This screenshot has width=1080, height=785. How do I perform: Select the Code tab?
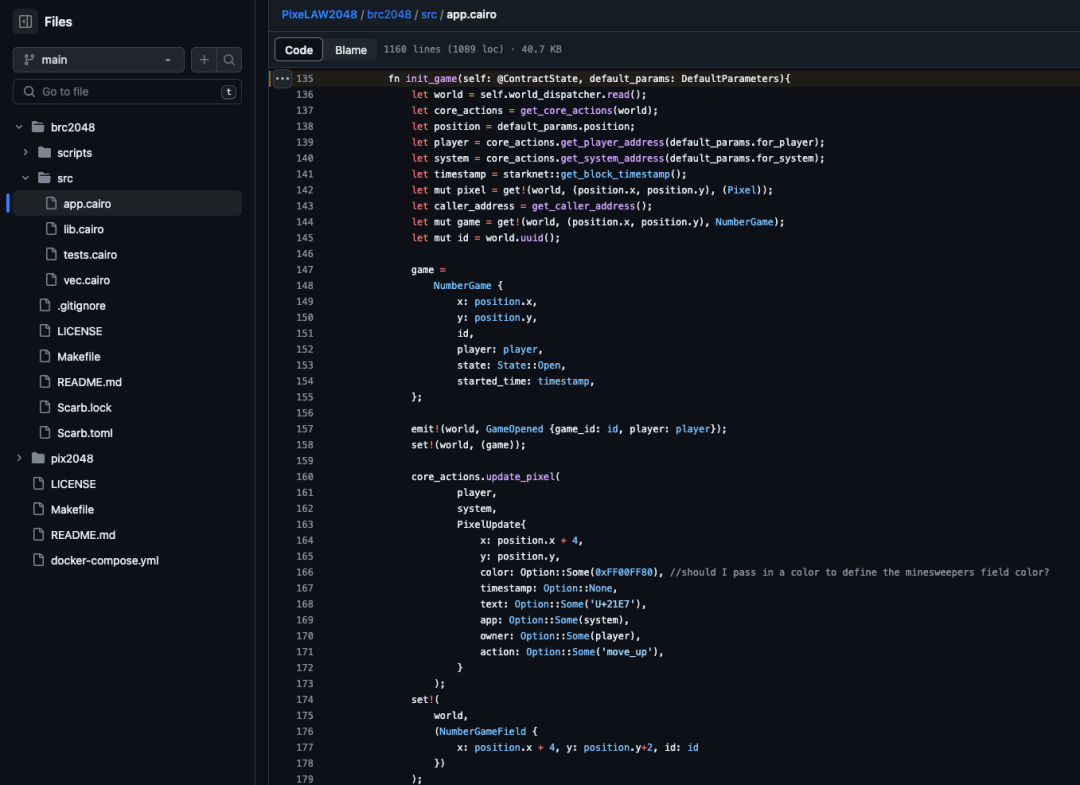pos(298,48)
